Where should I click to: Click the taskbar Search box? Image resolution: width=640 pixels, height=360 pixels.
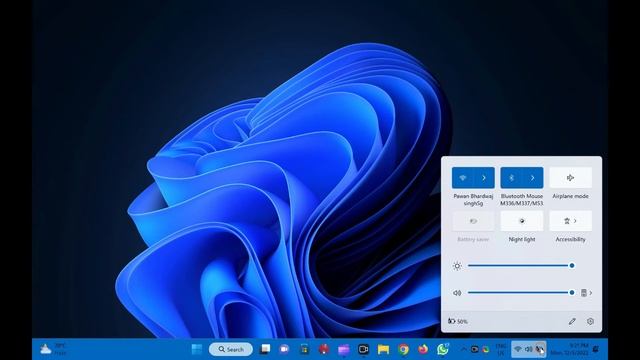click(x=231, y=349)
